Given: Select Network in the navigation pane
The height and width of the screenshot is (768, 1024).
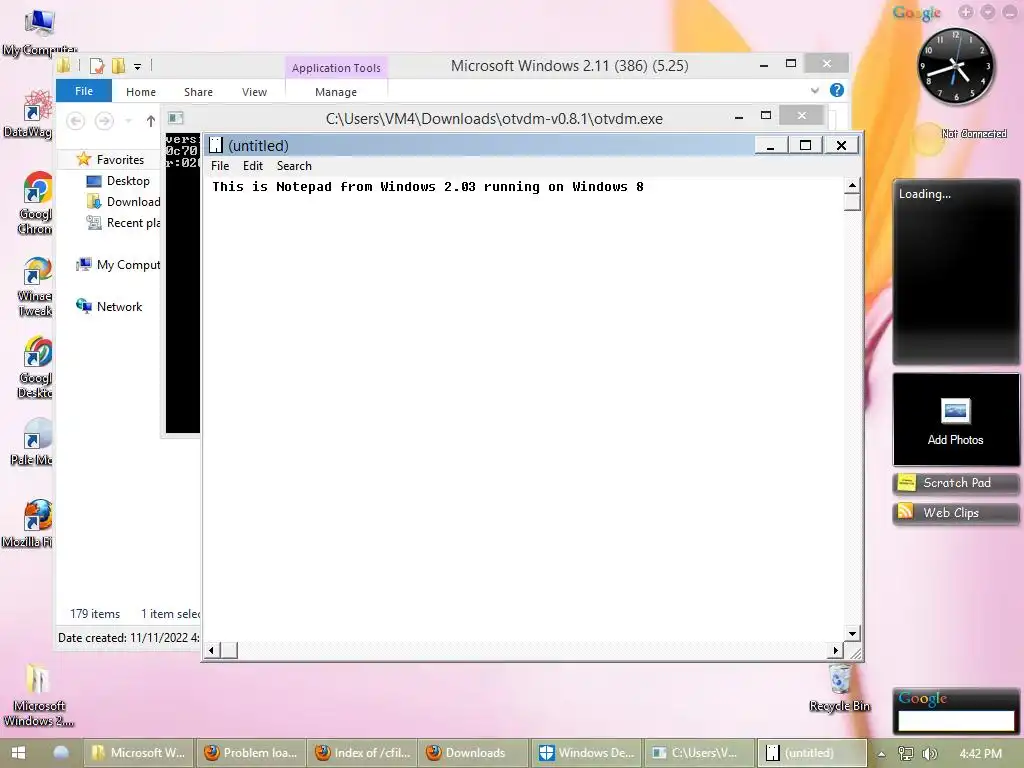Looking at the screenshot, I should (x=109, y=306).
